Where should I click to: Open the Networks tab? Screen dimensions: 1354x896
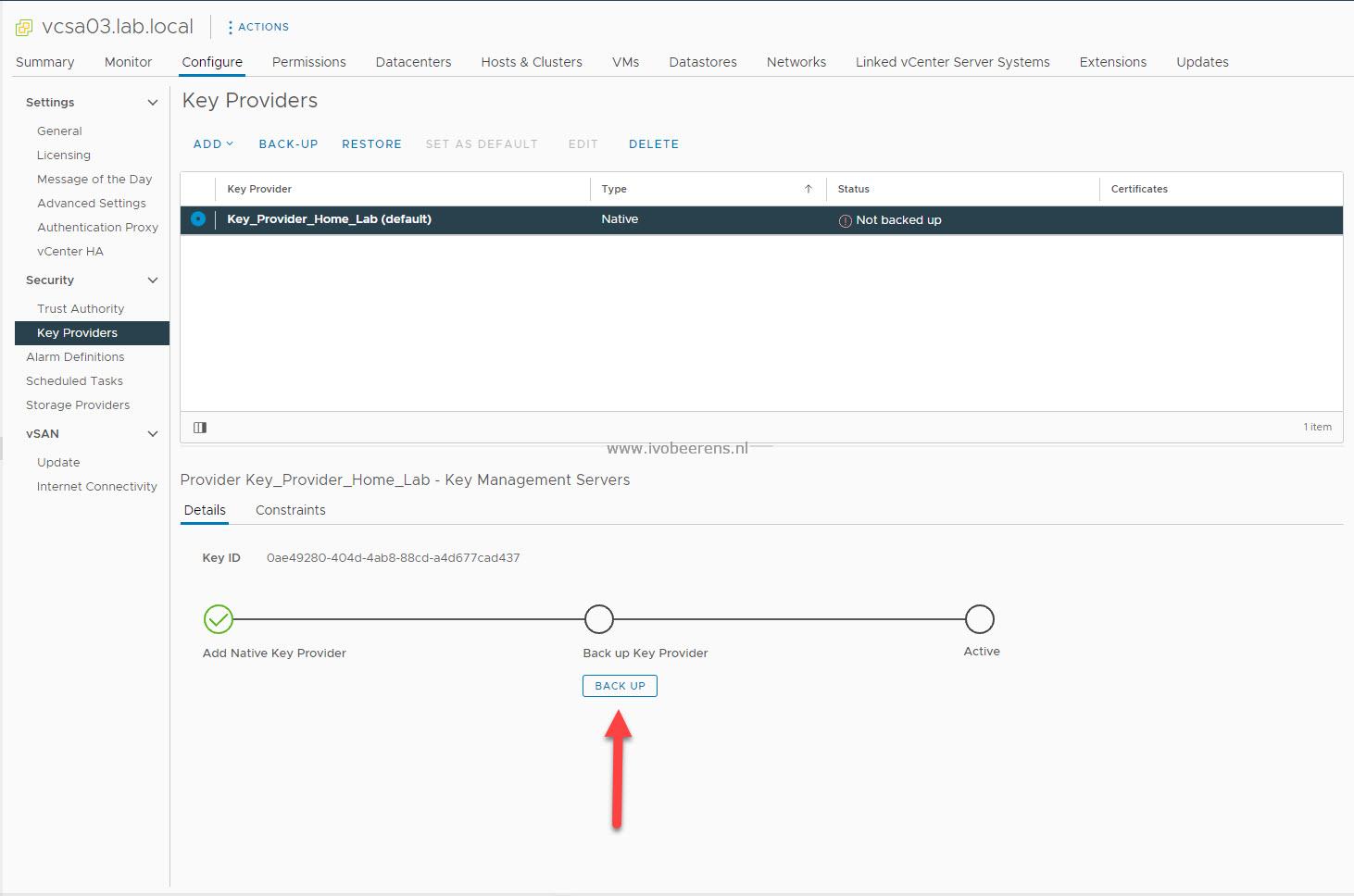tap(796, 62)
